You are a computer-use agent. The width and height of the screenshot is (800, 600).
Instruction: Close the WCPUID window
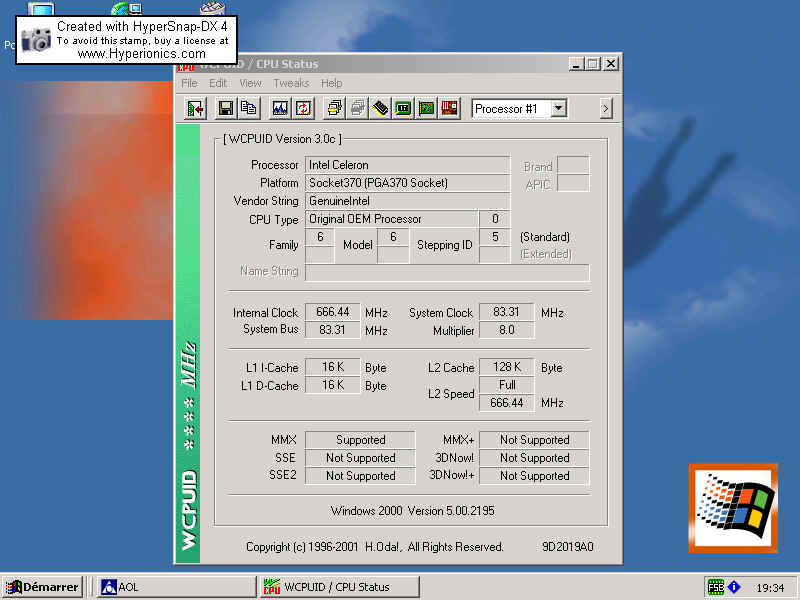(x=611, y=64)
